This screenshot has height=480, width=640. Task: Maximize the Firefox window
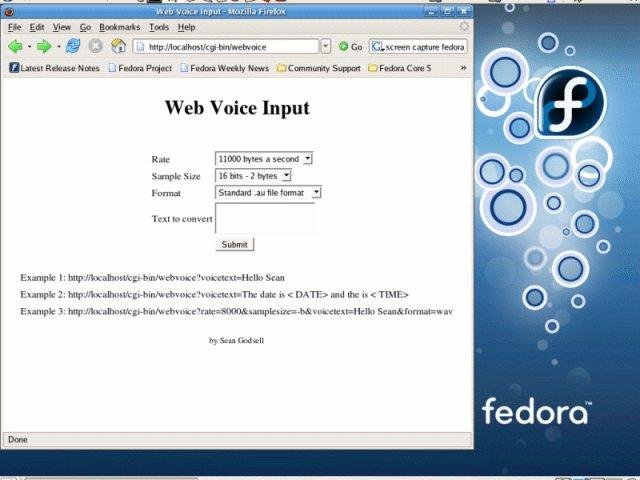447,11
